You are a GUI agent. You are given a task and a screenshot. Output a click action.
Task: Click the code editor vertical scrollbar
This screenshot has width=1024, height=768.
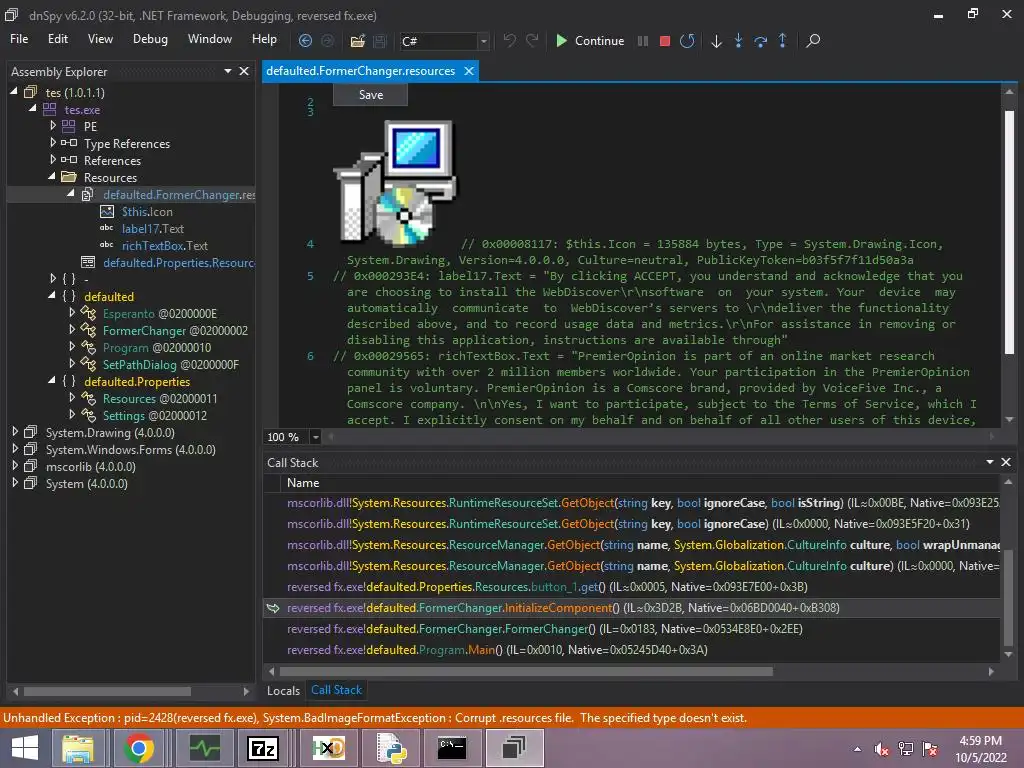coord(1009,232)
